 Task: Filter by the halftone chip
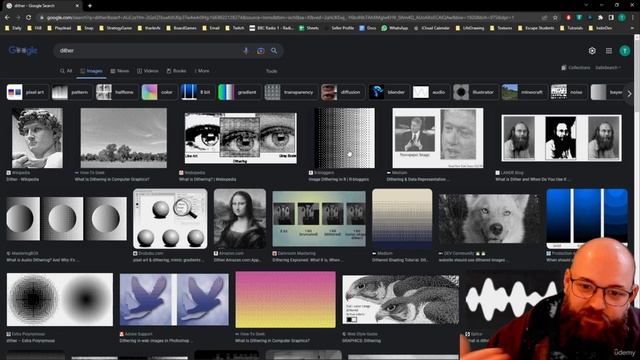[116, 92]
